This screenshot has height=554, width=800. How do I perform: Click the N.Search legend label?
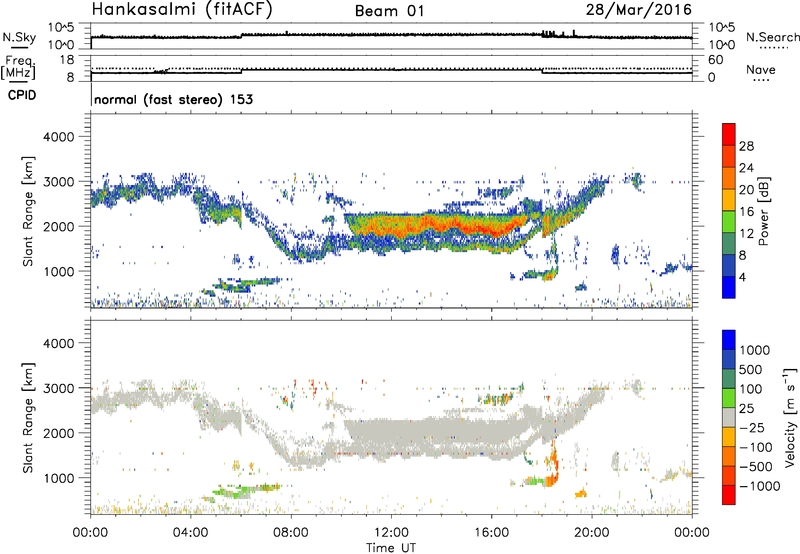tap(772, 37)
